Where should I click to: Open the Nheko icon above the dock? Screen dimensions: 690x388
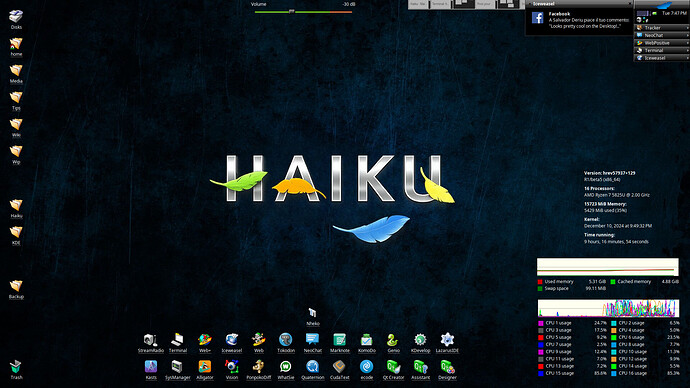tap(312, 313)
